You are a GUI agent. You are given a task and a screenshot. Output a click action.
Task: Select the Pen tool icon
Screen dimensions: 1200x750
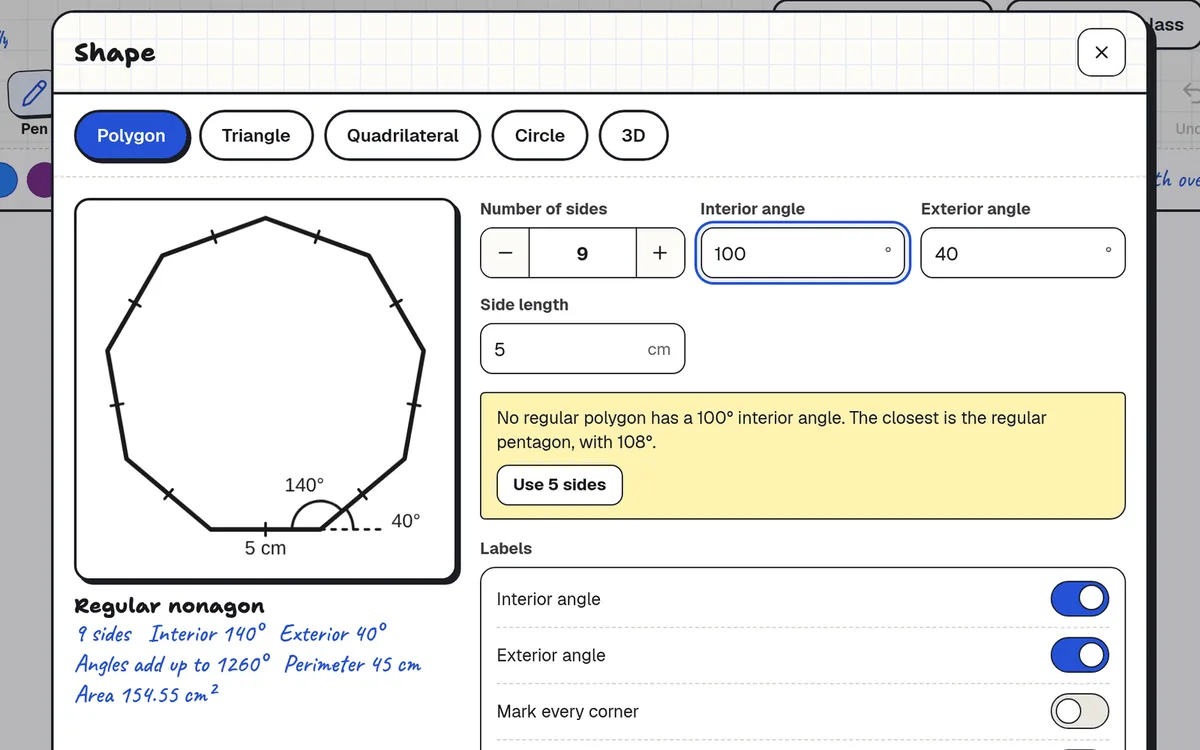[x=33, y=94]
